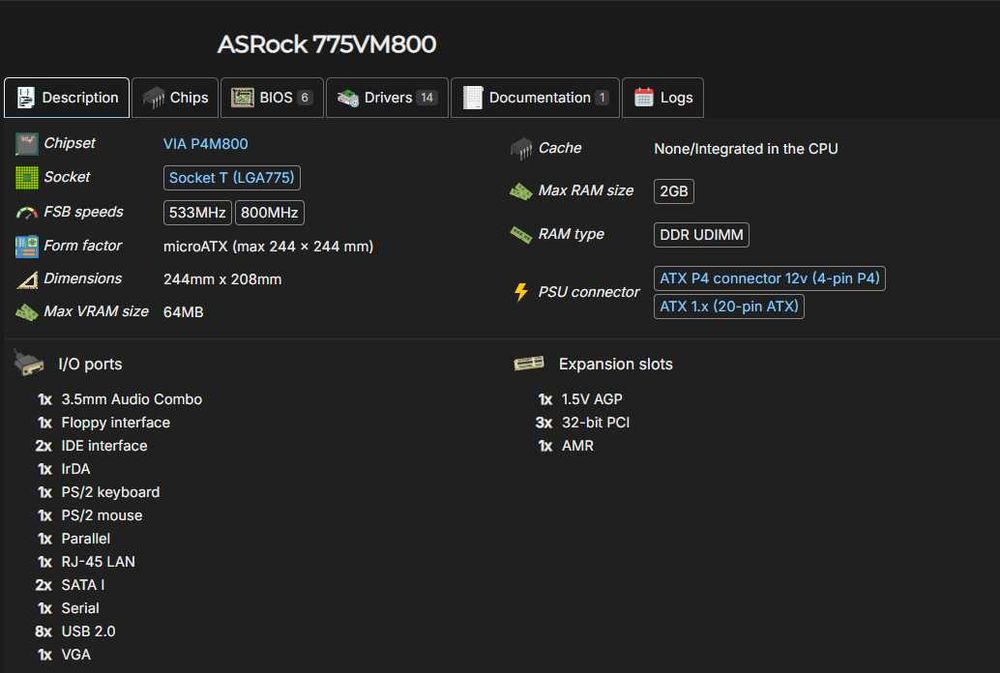Click the BIOS tab count badge 6
This screenshot has width=1000, height=673.
tap(304, 98)
